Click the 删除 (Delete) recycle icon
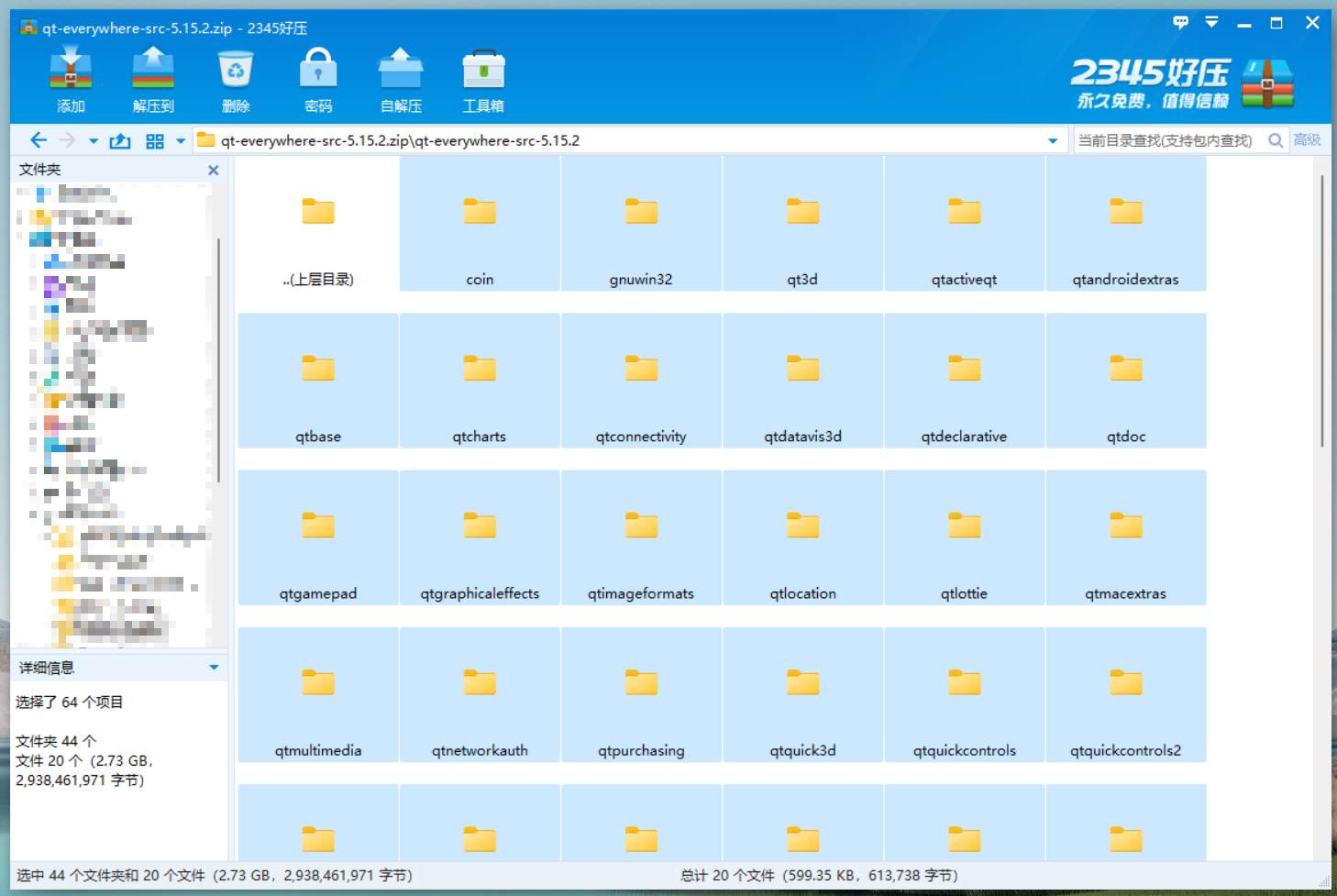Screen dimensions: 1337x896 pos(236,80)
